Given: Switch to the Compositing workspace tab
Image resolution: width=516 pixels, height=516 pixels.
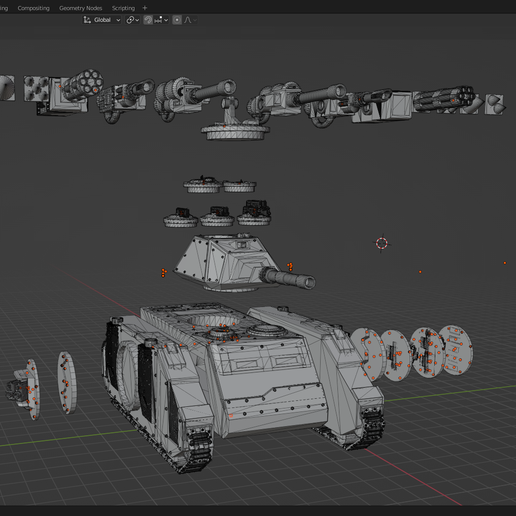Looking at the screenshot, I should point(33,8).
